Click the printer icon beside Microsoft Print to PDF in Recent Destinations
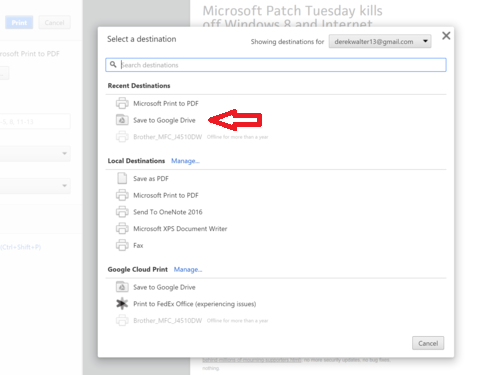500x375 pixels. tap(122, 103)
